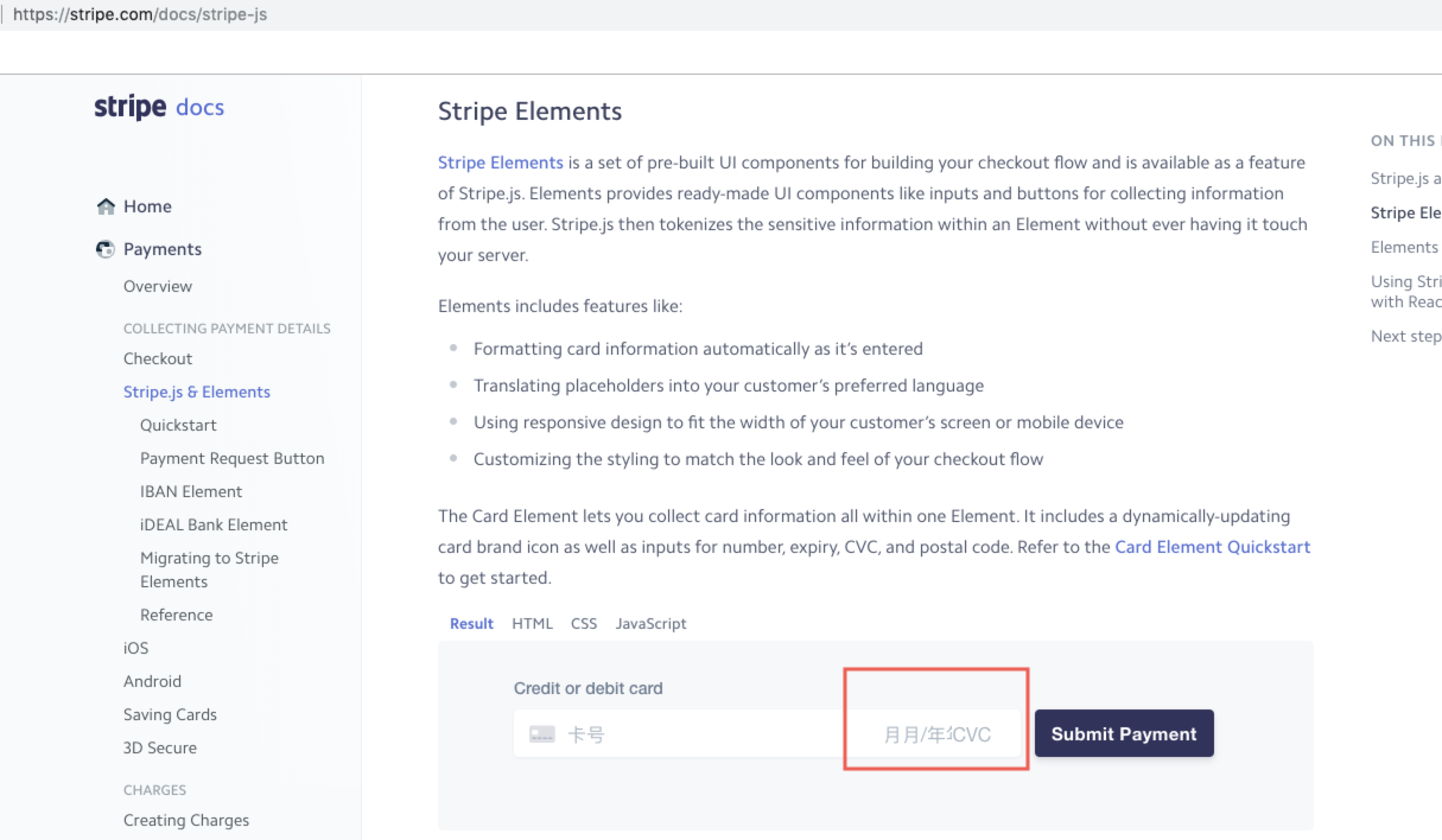Open the iDEAL Bank Element page
The height and width of the screenshot is (840, 1442).
[213, 524]
